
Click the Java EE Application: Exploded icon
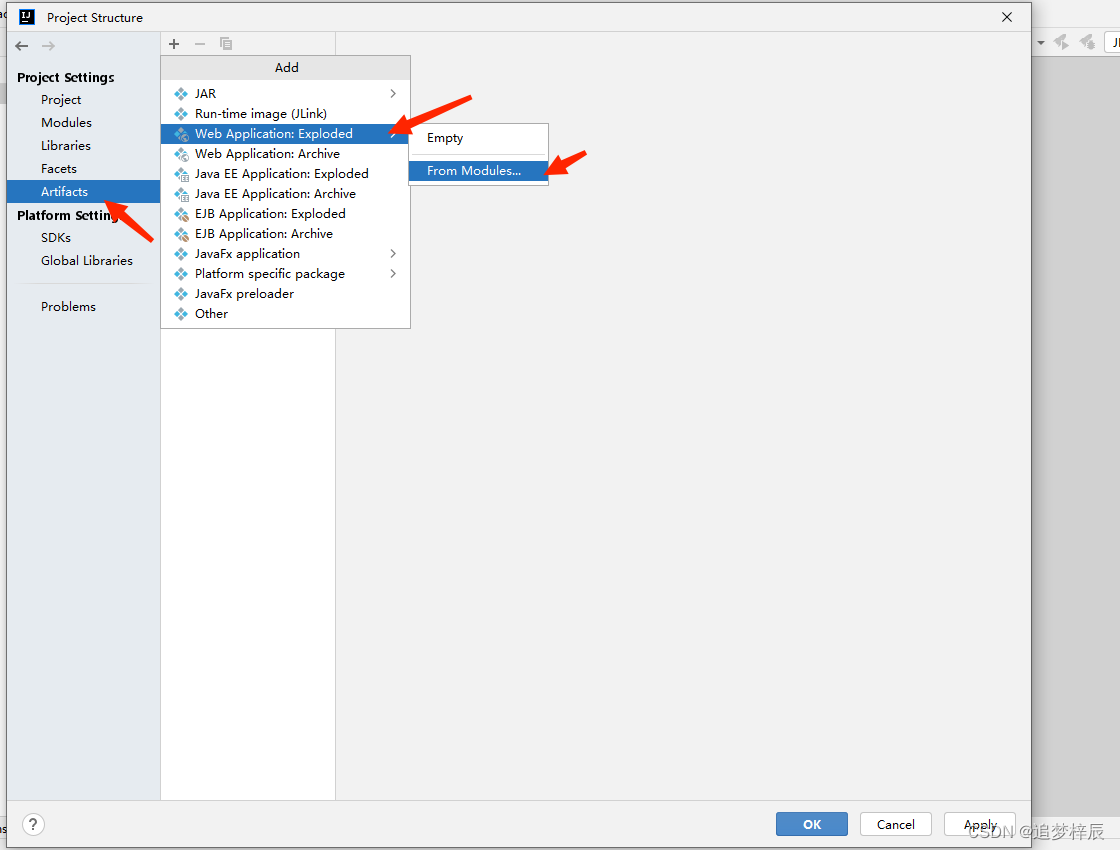click(181, 174)
